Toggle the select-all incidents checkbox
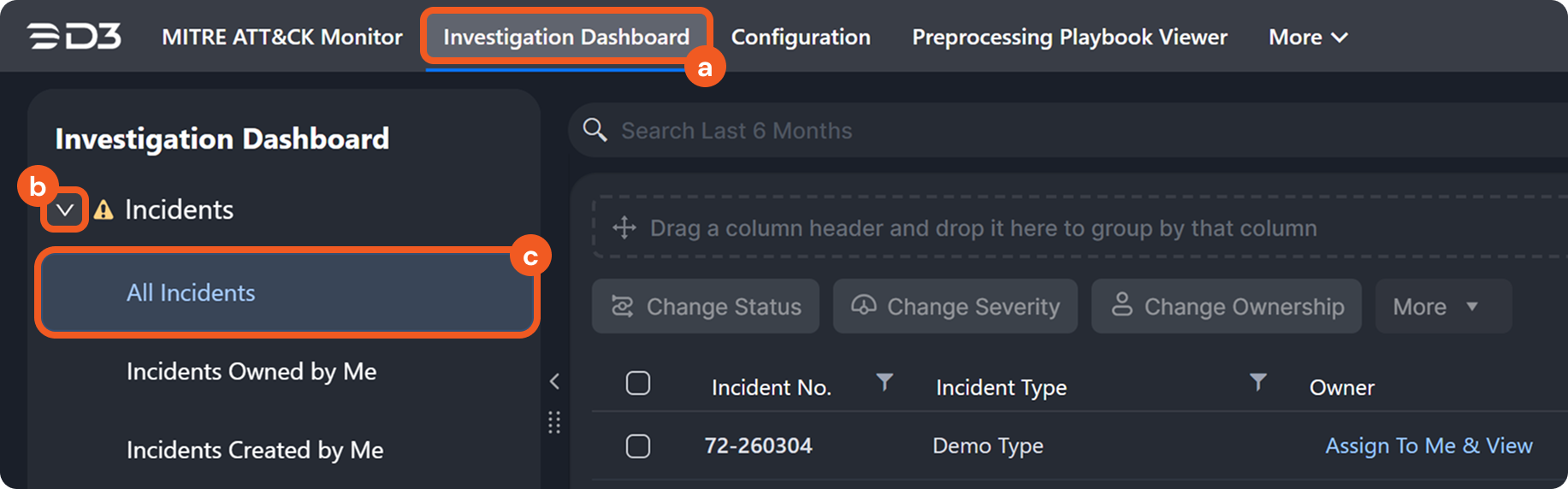1568x489 pixels. (638, 383)
